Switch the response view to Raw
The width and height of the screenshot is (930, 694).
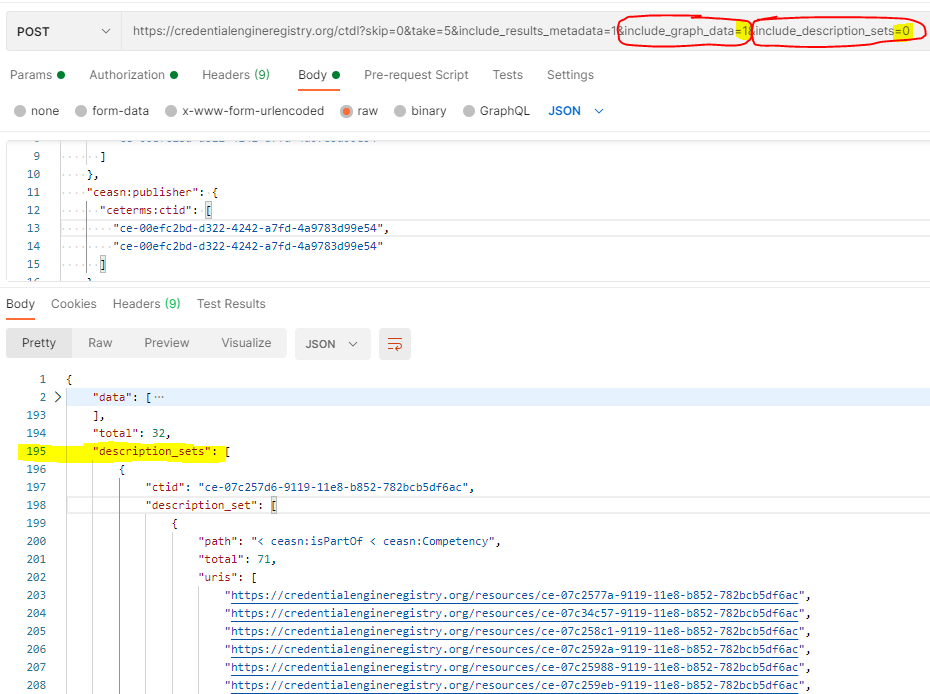[x=100, y=343]
